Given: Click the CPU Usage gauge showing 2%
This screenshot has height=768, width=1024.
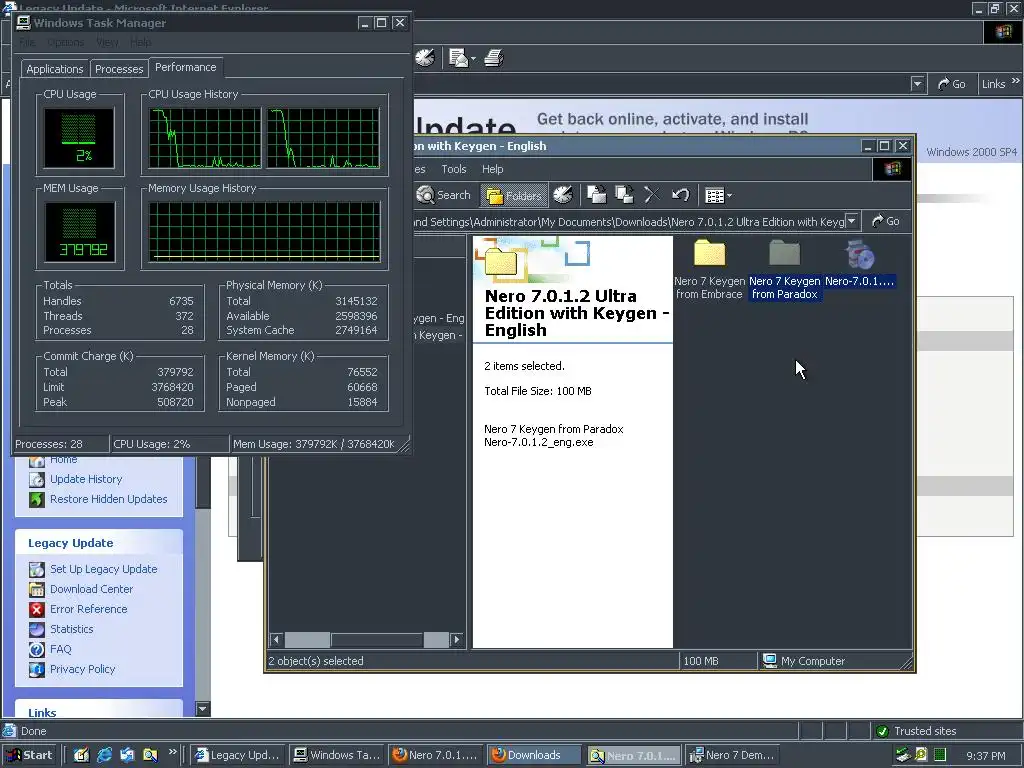Looking at the screenshot, I should [x=79, y=138].
